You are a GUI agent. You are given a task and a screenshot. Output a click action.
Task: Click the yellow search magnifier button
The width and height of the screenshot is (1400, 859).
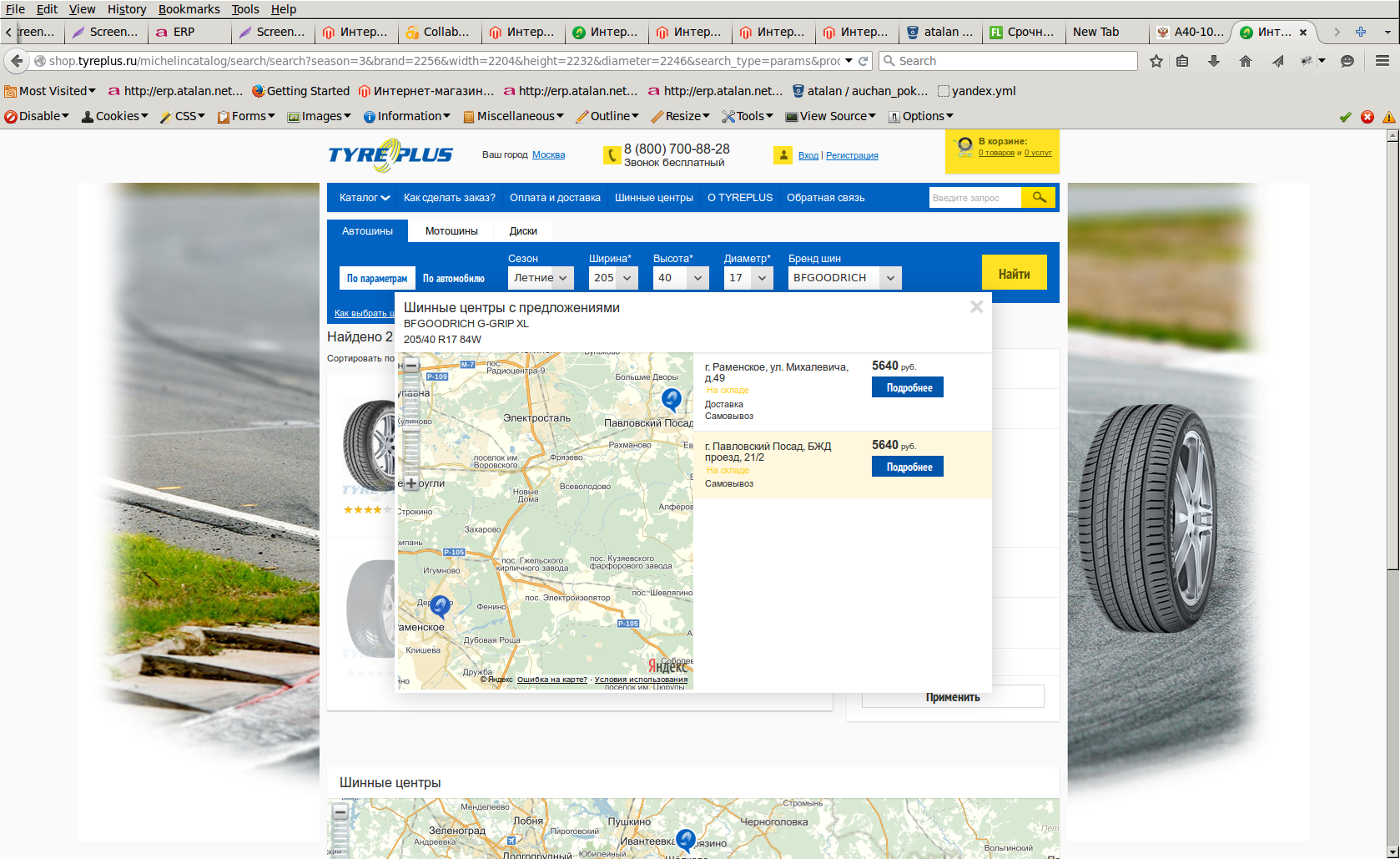tap(1039, 197)
